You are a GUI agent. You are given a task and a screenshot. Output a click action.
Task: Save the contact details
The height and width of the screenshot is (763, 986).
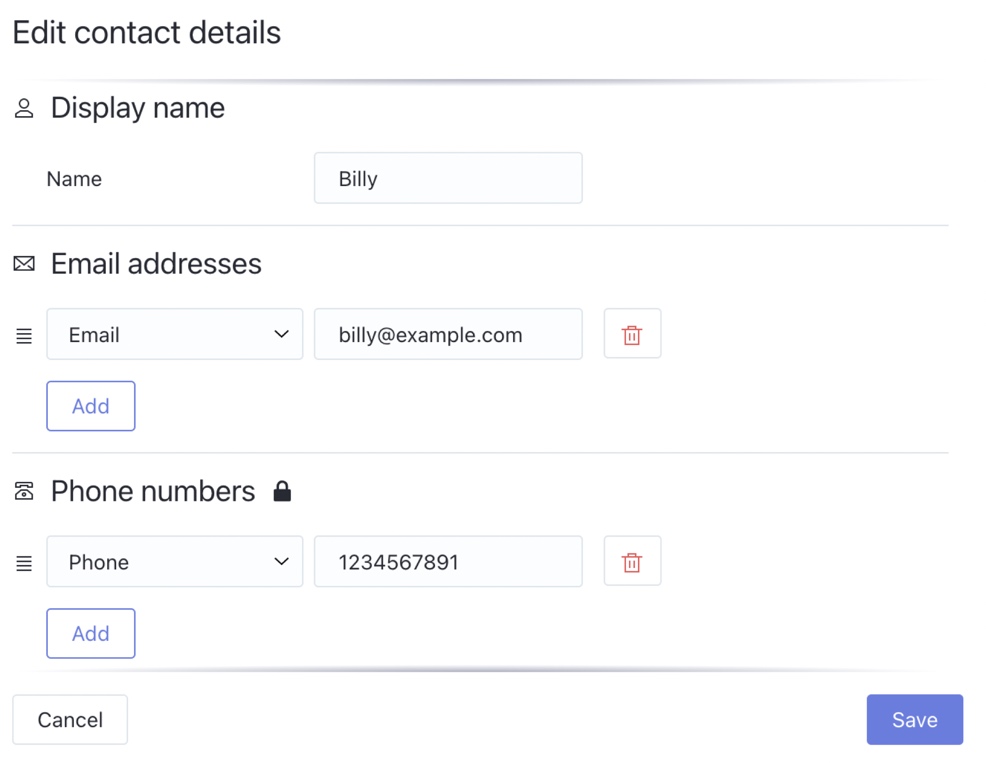(914, 720)
